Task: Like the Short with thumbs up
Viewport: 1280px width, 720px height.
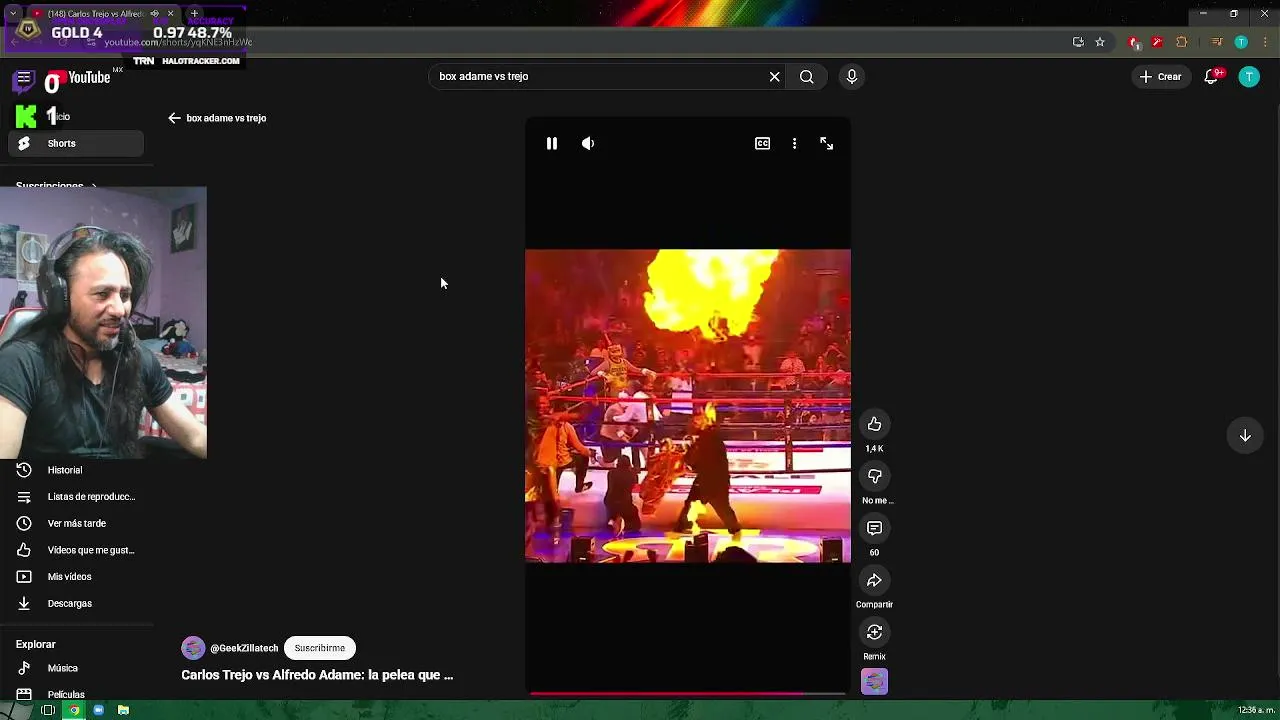Action: point(874,424)
